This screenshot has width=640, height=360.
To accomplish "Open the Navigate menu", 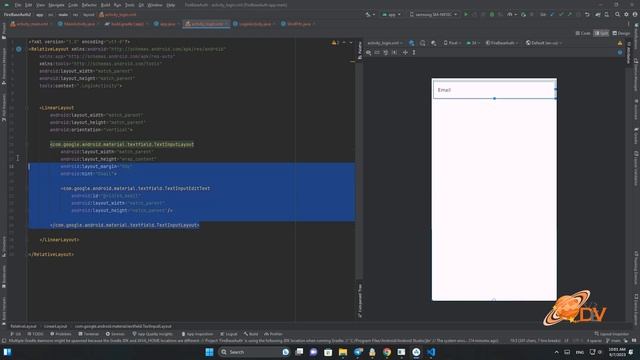I will (x=56, y=5).
